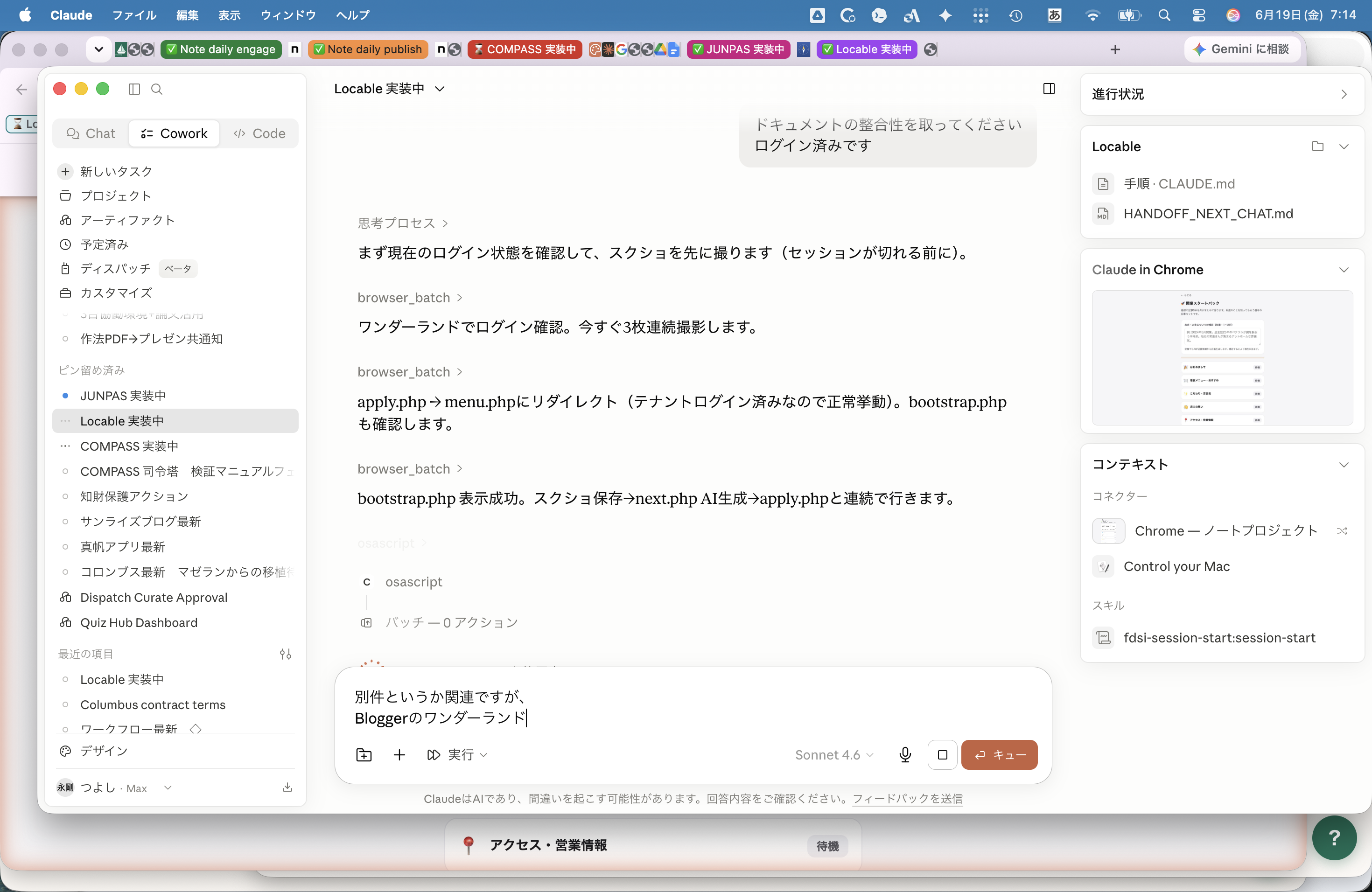Toggle the sidebar panel icon
Screen dimensions: 1372x892
[134, 89]
